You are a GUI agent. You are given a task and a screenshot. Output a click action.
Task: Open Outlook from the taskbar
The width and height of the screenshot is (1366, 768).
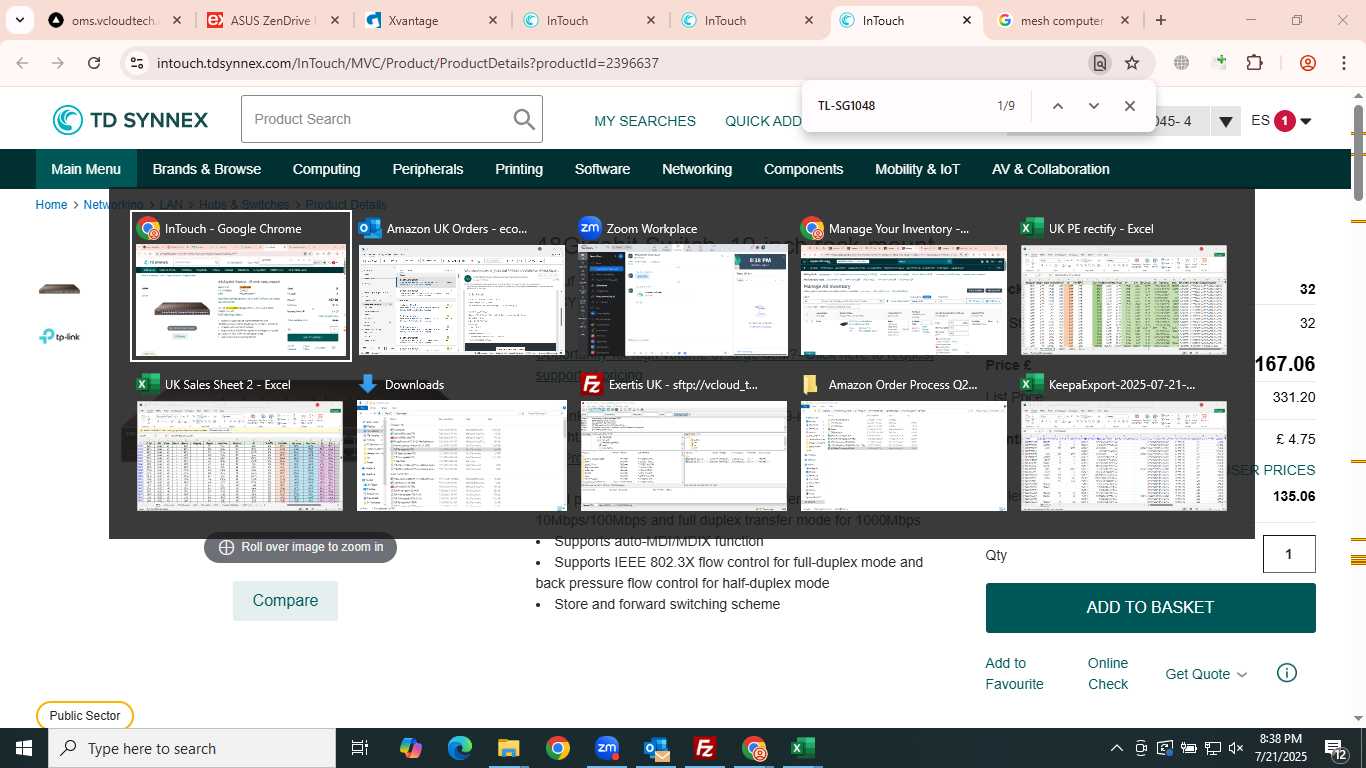pyautogui.click(x=656, y=748)
